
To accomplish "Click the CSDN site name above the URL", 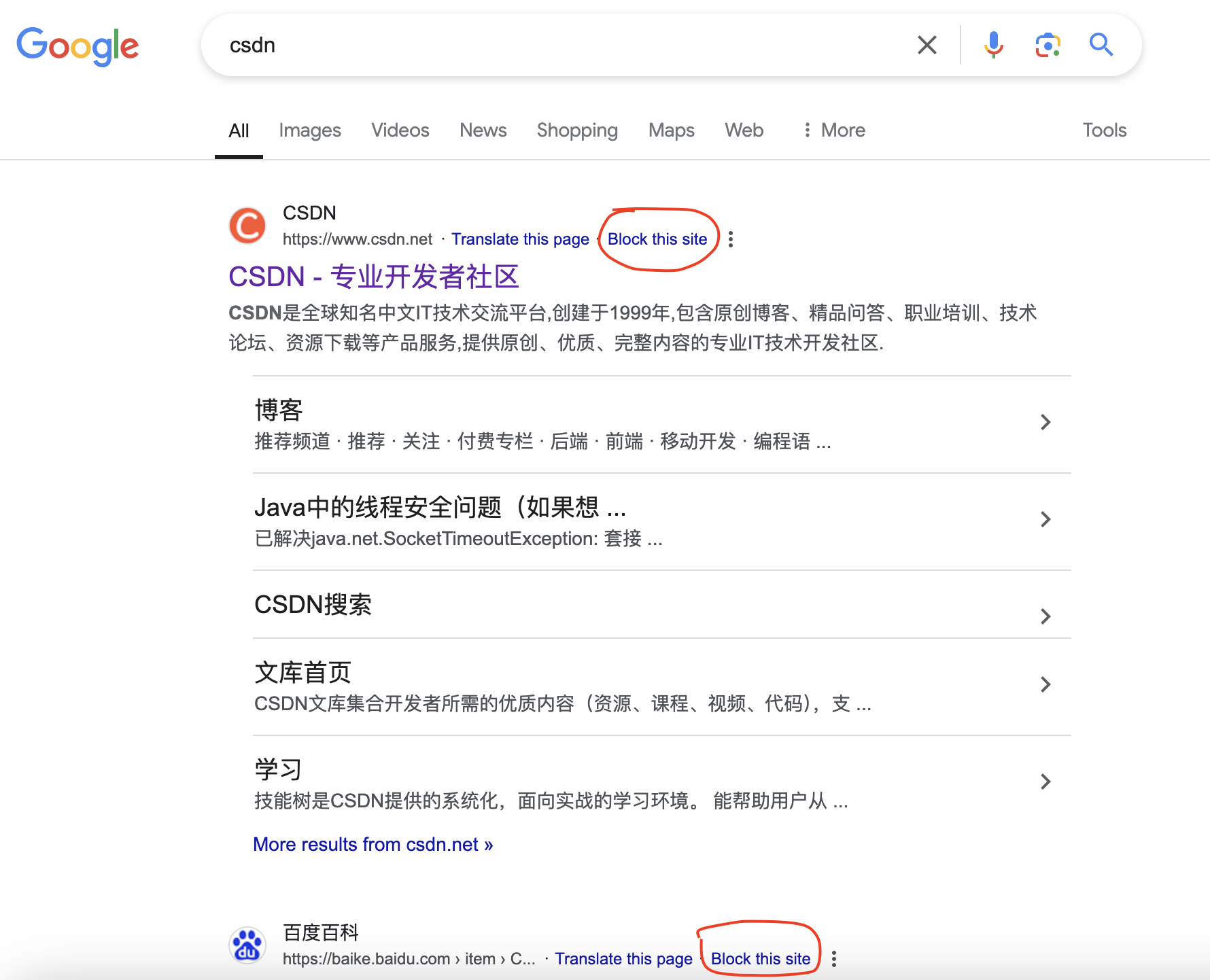I will pyautogui.click(x=309, y=213).
